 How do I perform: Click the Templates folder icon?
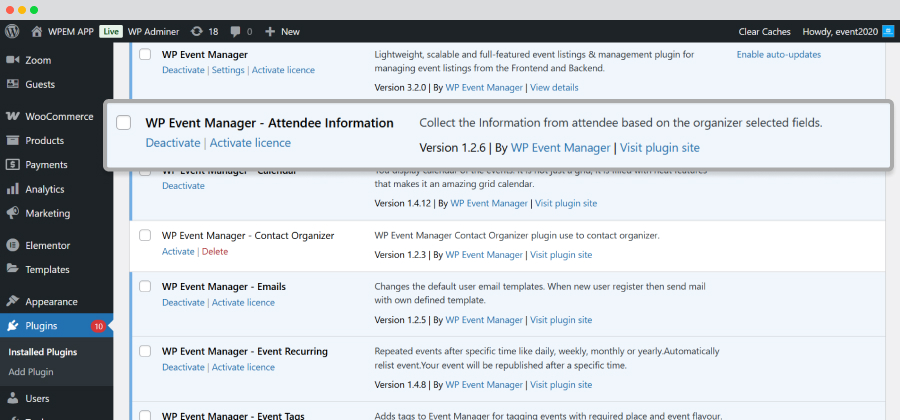pos(13,269)
